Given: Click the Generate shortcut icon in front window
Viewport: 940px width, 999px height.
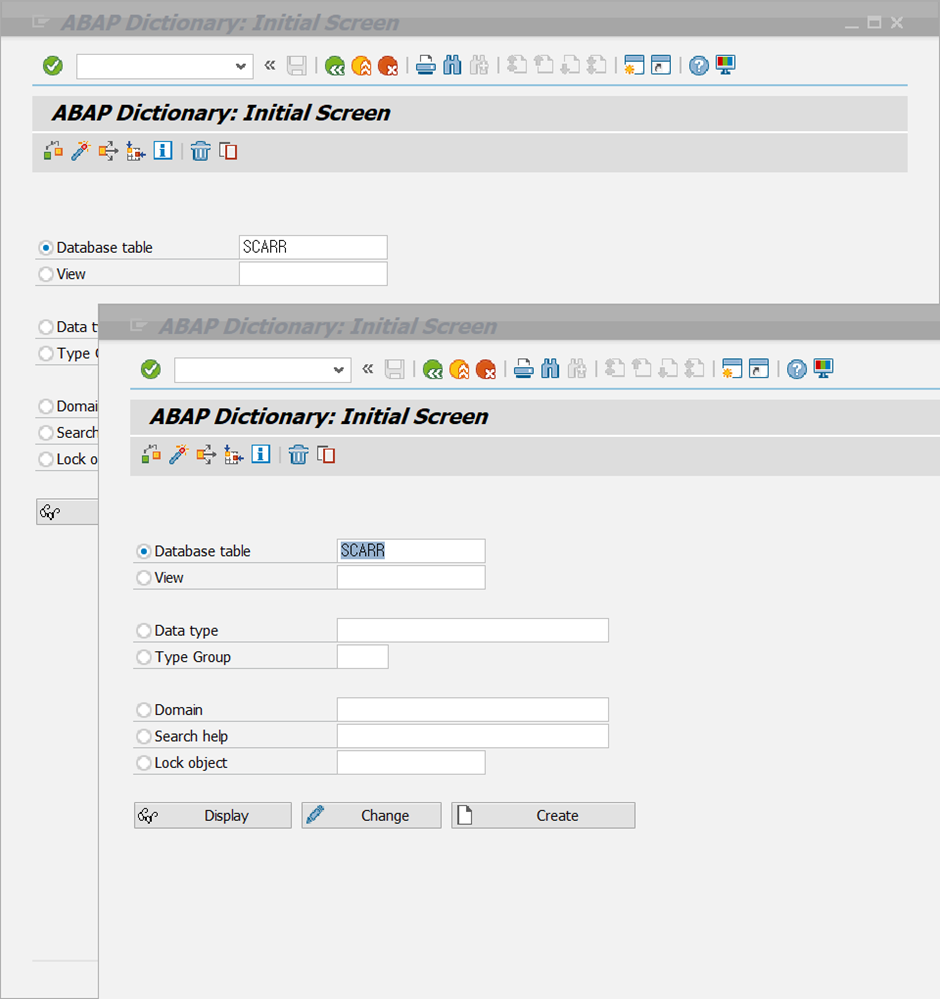Looking at the screenshot, I should tap(758, 369).
